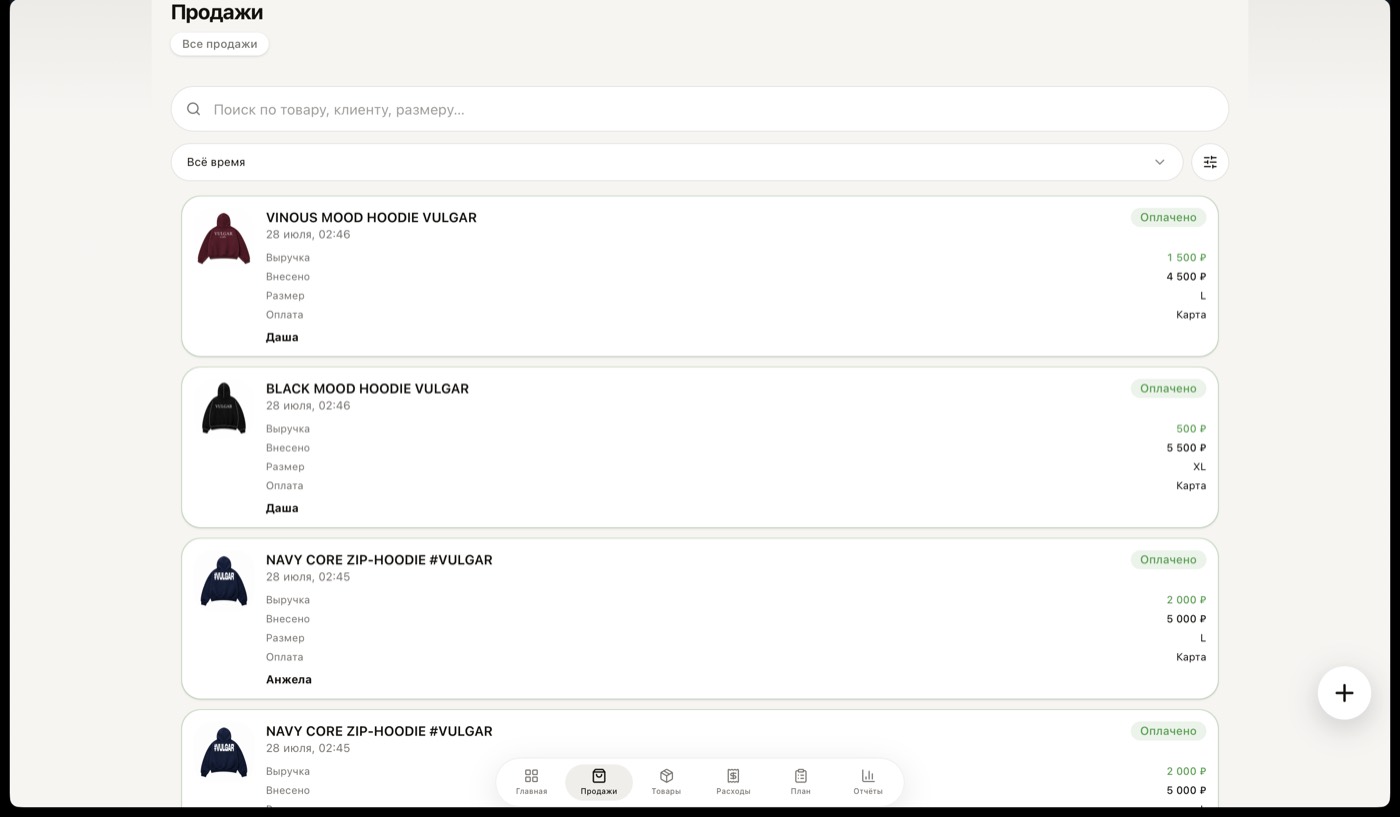Click the 4 500 ₽ paid amount

[x=1186, y=277]
